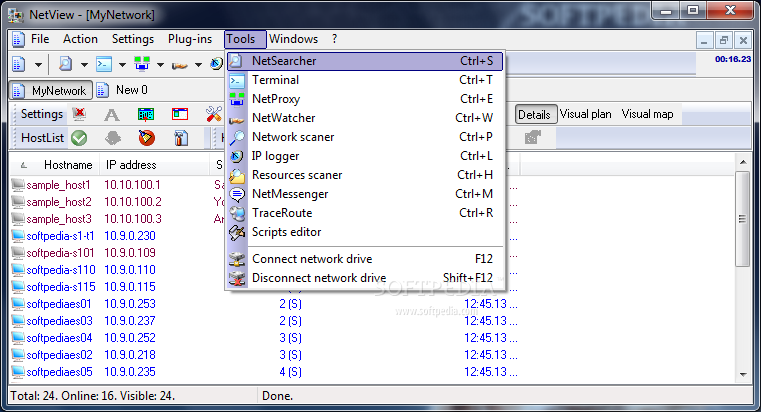The image size is (761, 412).
Task: Select host softpedia-s101
Action: coord(60,253)
